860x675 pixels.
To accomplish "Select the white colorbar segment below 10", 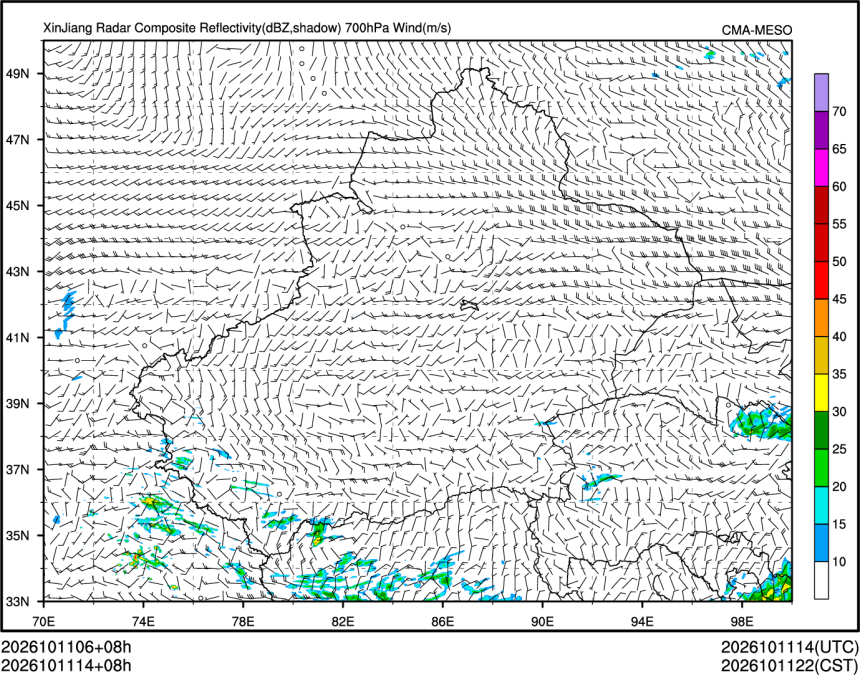I will (x=821, y=580).
